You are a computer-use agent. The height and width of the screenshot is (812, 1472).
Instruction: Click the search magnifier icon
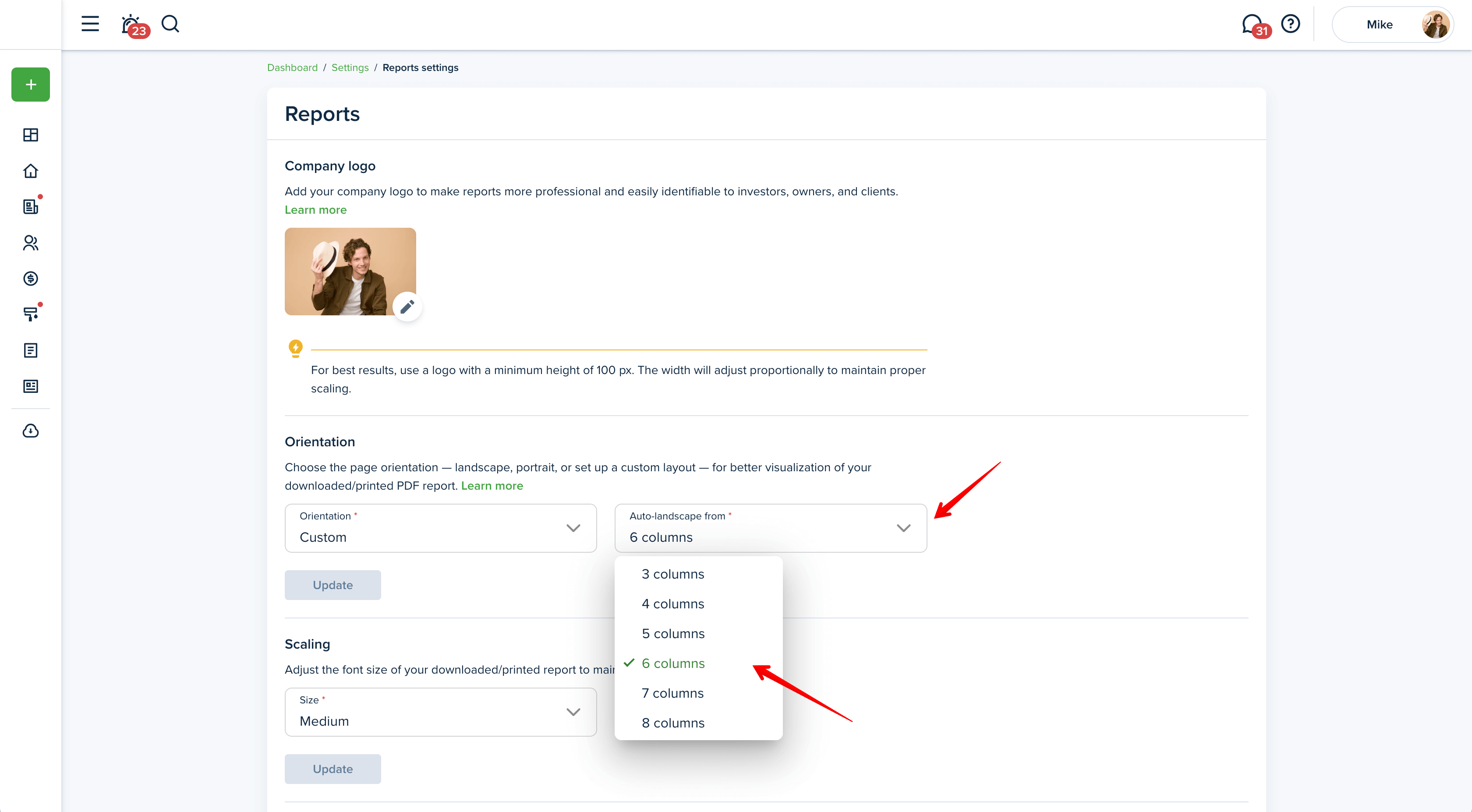[170, 24]
